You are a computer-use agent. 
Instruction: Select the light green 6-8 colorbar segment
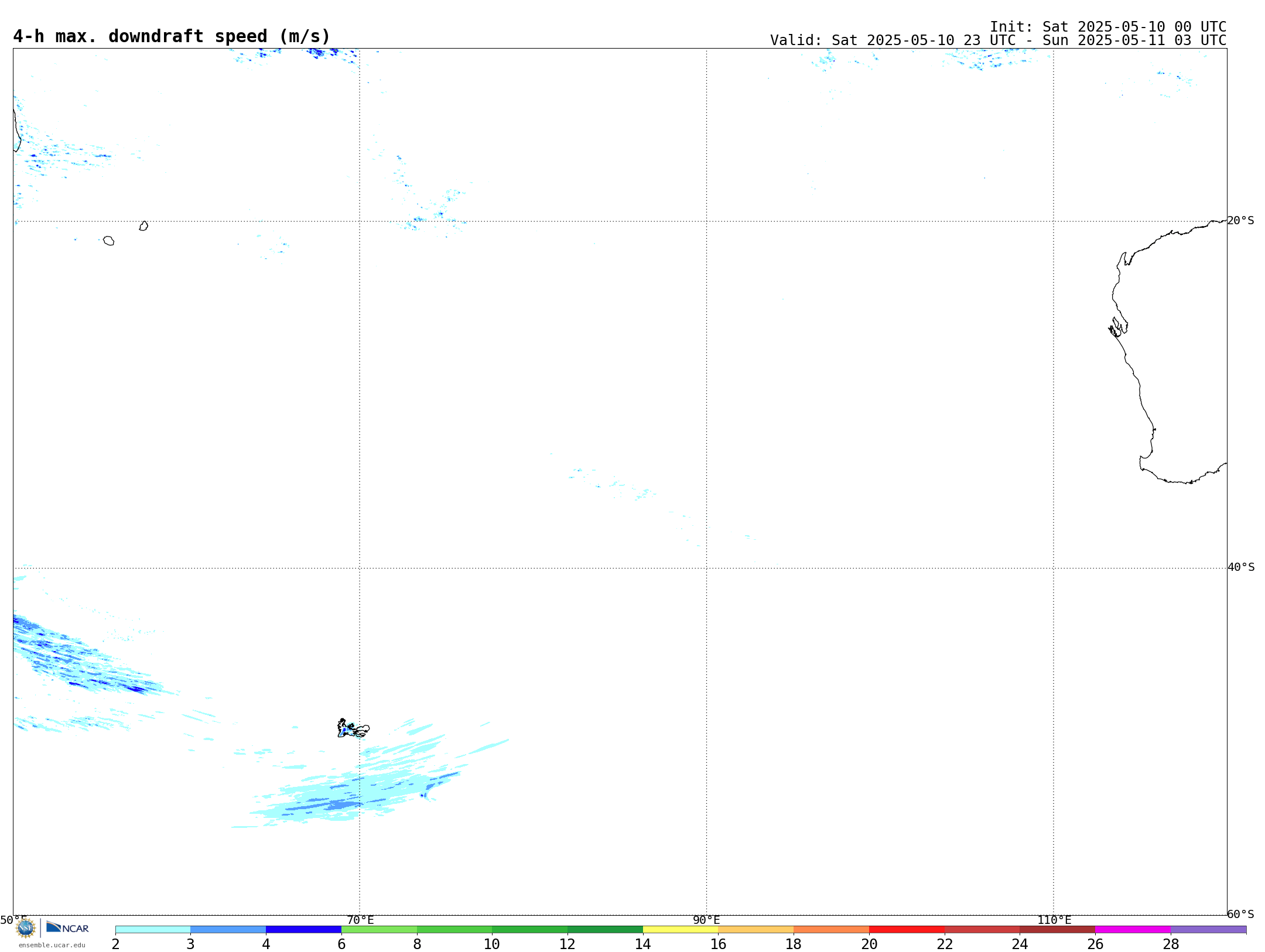tap(379, 929)
